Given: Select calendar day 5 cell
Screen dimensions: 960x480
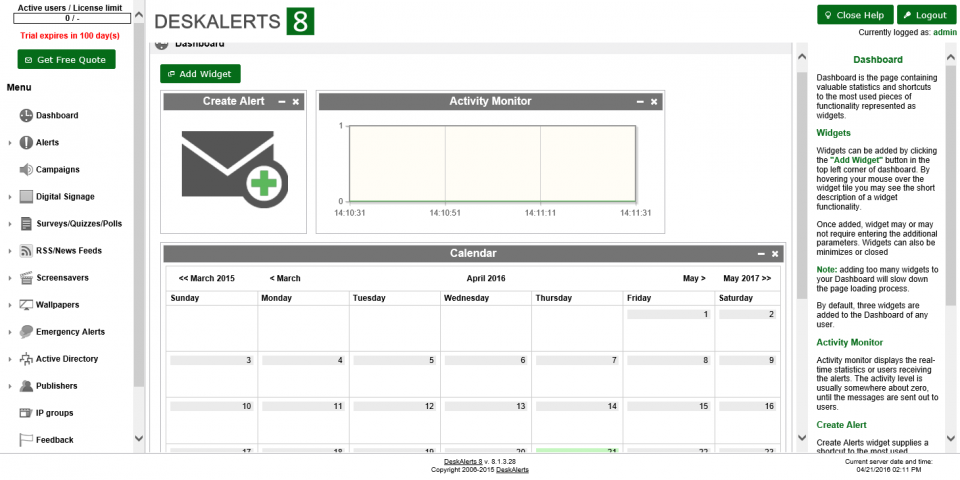Looking at the screenshot, I should click(x=394, y=375).
